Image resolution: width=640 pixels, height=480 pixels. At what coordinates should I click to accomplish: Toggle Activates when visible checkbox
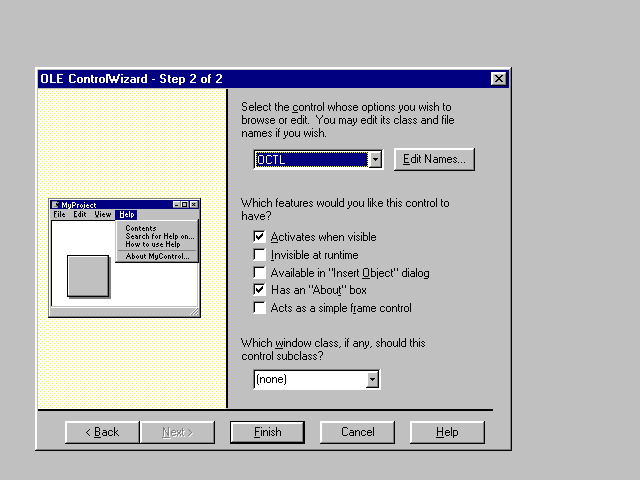pyautogui.click(x=260, y=237)
